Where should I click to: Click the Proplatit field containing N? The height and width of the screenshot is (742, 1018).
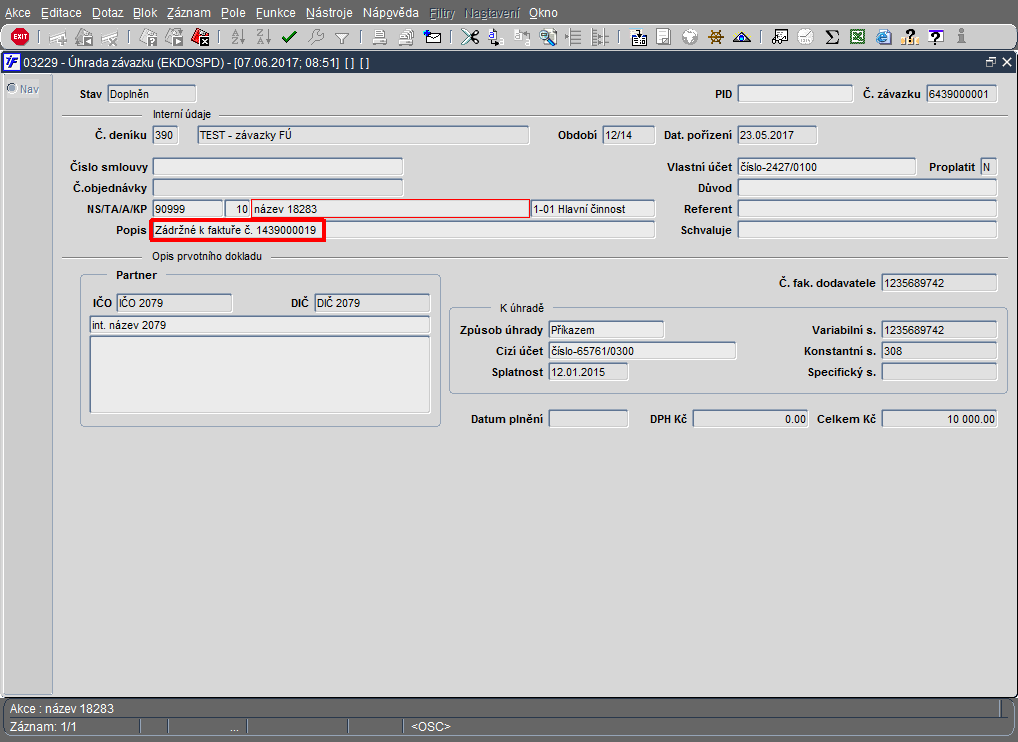tap(988, 167)
